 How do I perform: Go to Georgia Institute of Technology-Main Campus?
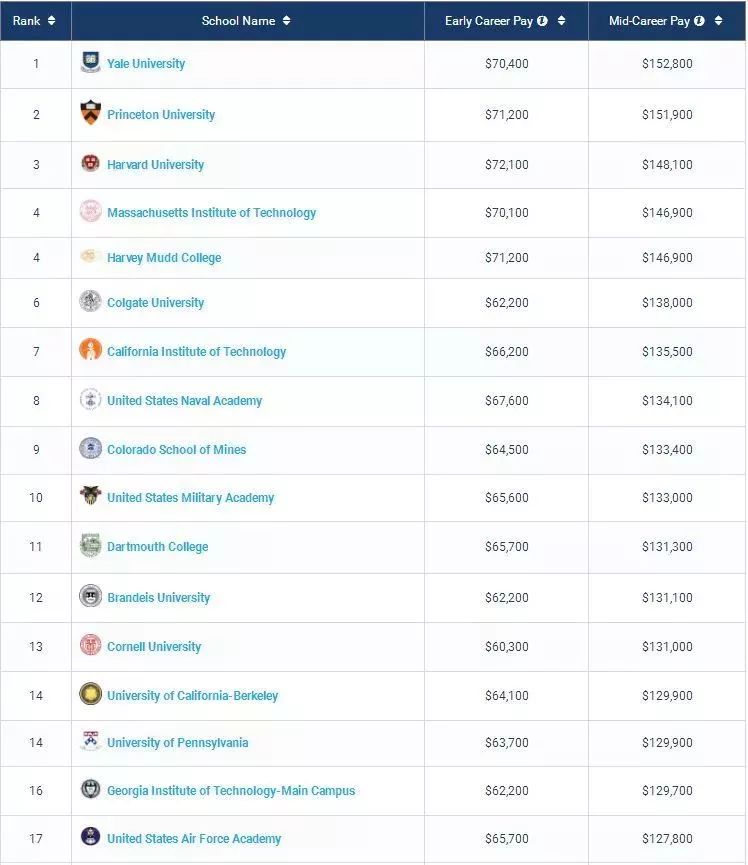point(231,791)
